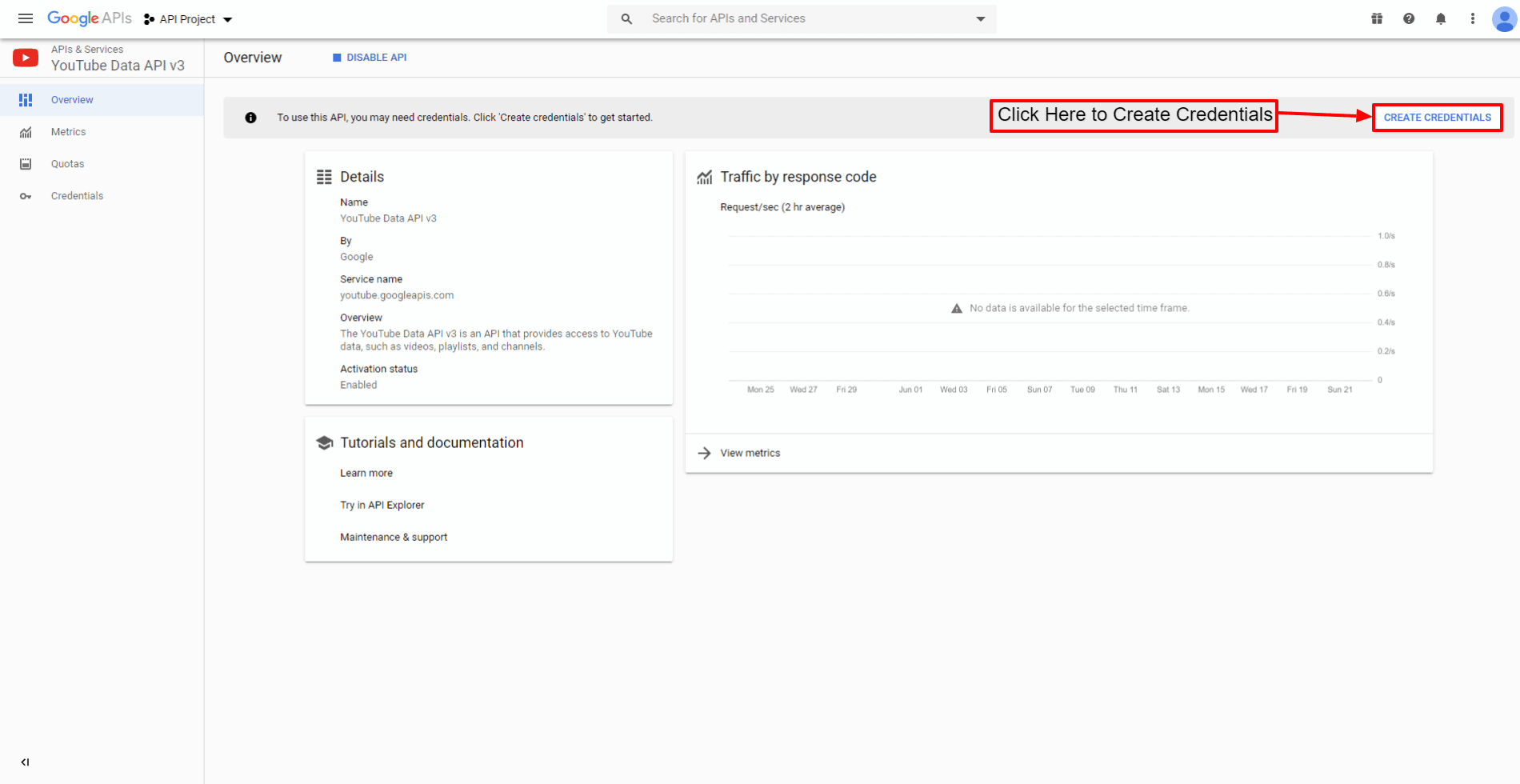This screenshot has height=784, width=1520.
Task: Open the hamburger navigation menu
Action: pos(26,18)
